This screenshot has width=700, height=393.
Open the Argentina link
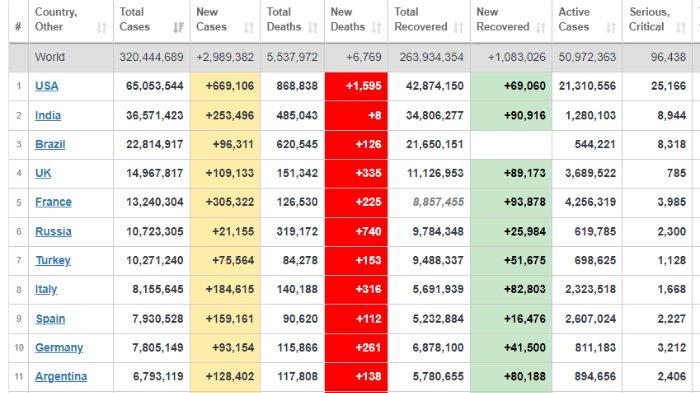pos(61,376)
